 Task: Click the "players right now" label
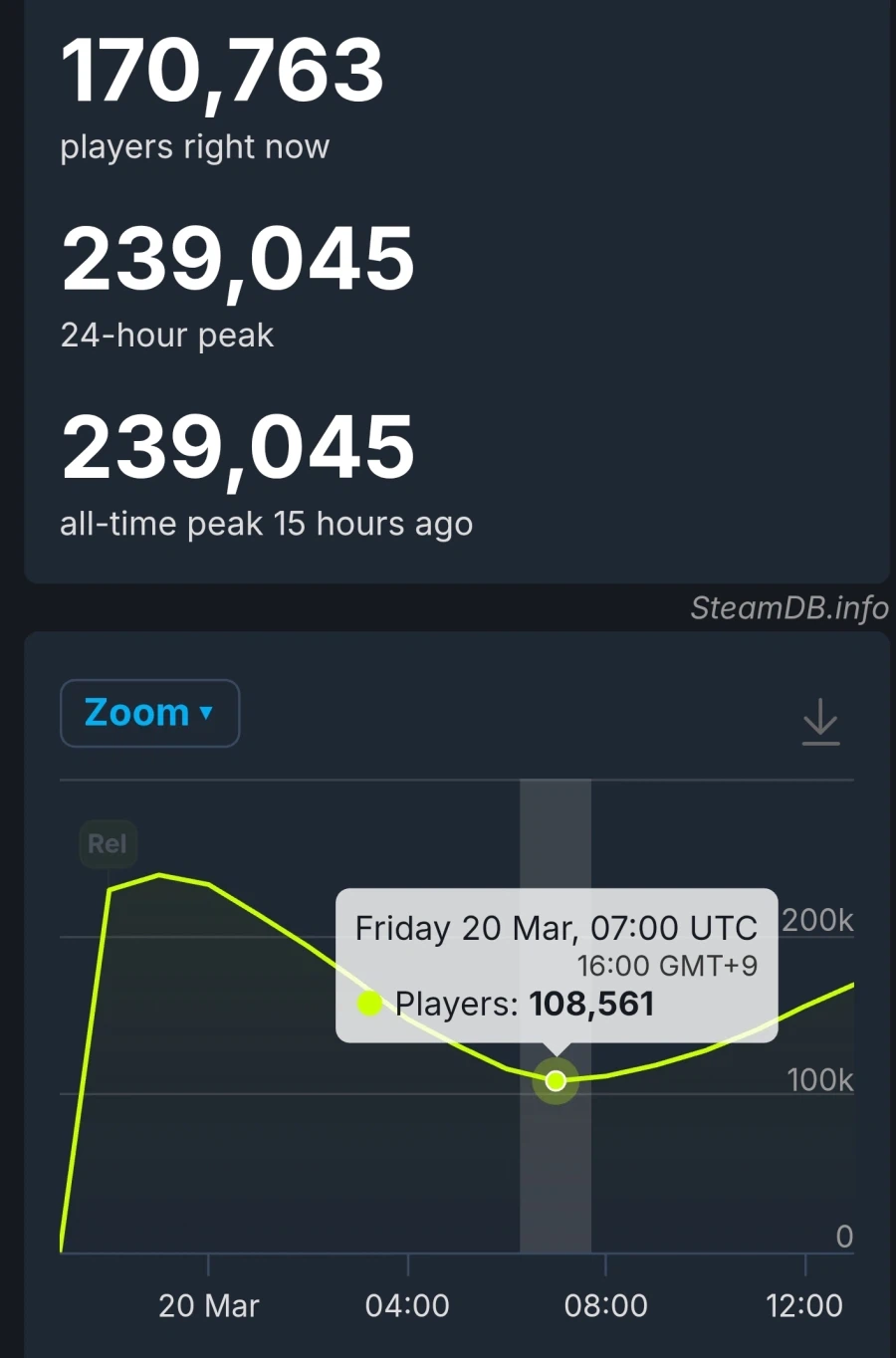coord(194,147)
